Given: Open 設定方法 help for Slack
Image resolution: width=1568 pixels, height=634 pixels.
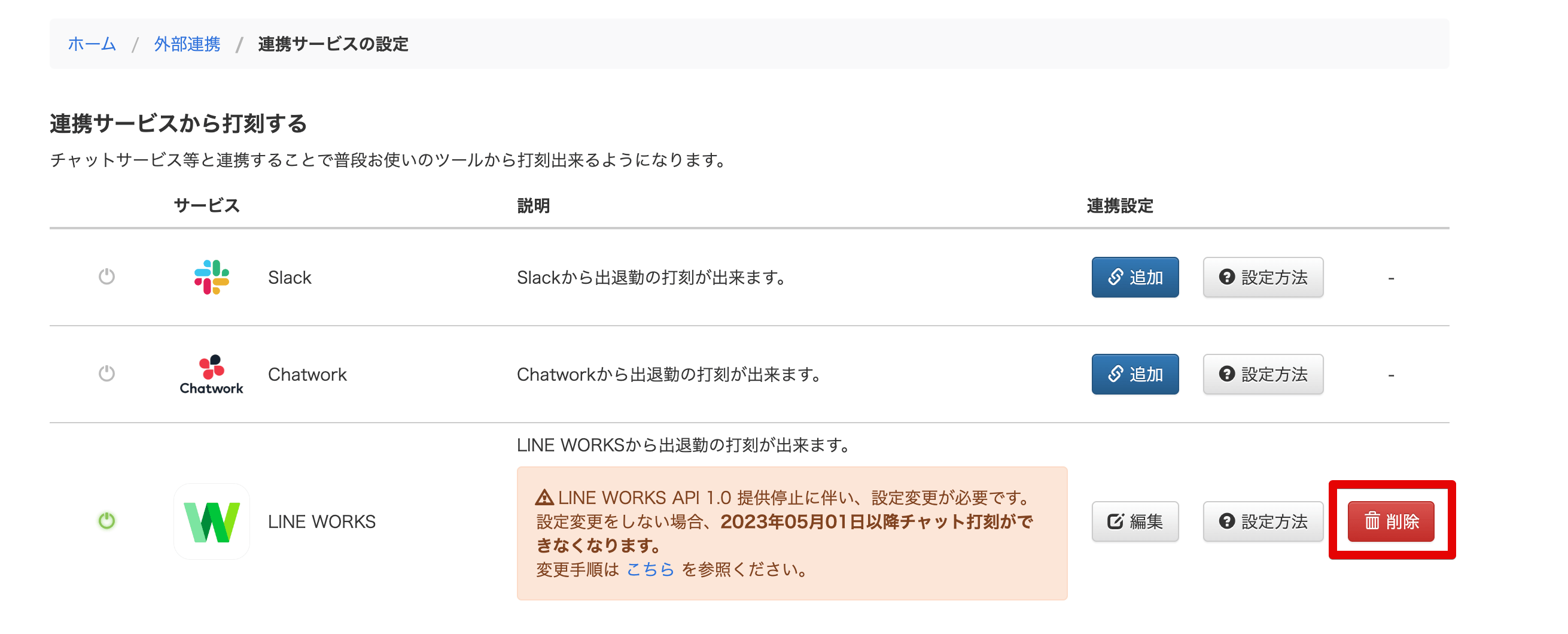Looking at the screenshot, I should coord(1263,277).
